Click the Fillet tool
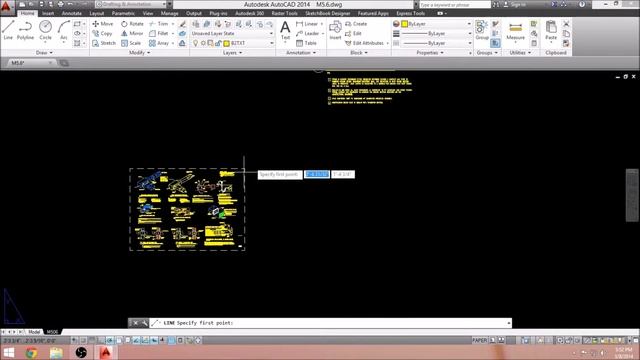This screenshot has width=640, height=360. [159, 33]
